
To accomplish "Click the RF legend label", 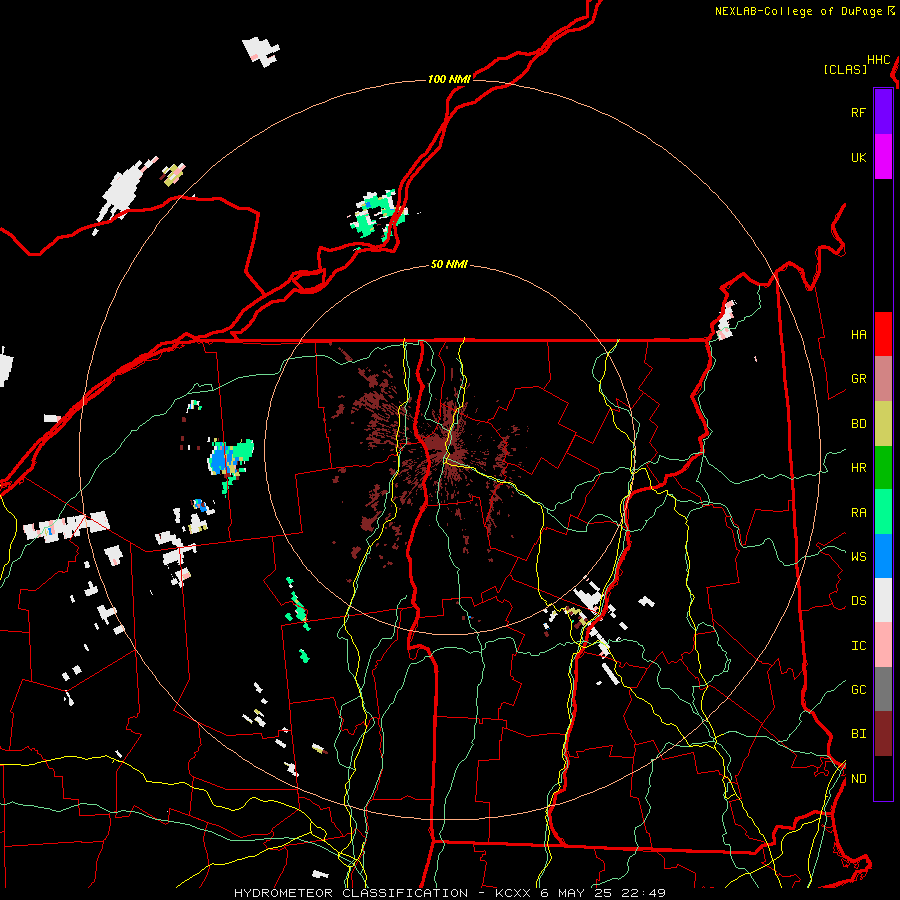I will click(858, 112).
